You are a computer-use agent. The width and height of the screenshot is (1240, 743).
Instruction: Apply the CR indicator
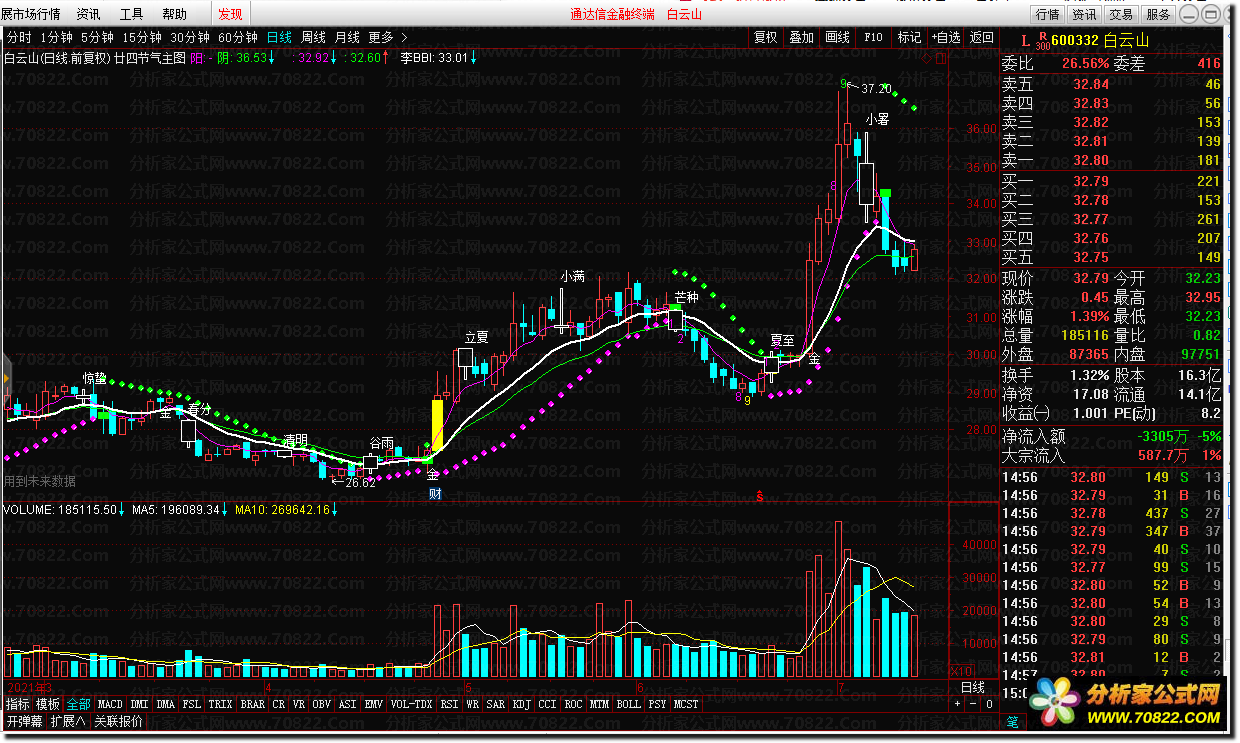click(x=279, y=704)
